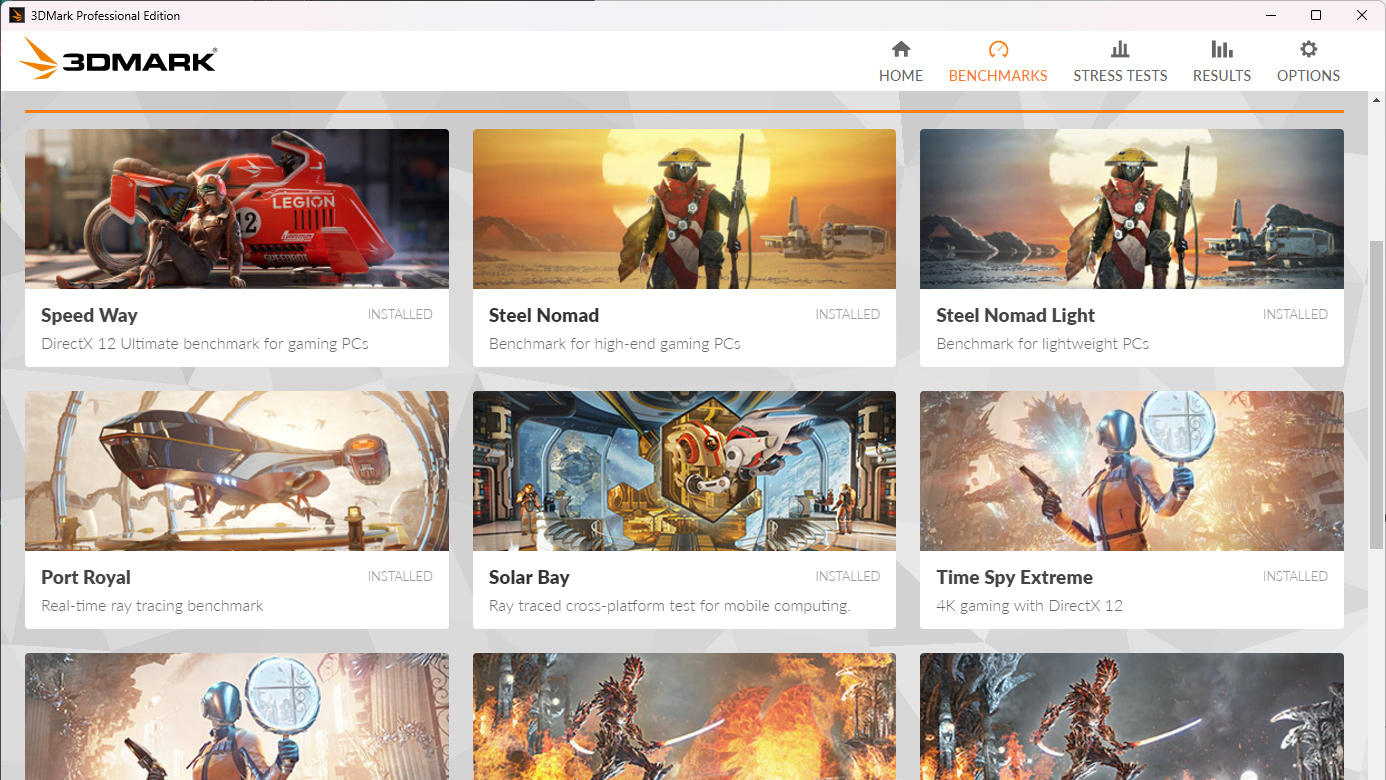Click the Stress Tests bar chart icon
Image resolution: width=1386 pixels, height=780 pixels.
(1120, 49)
